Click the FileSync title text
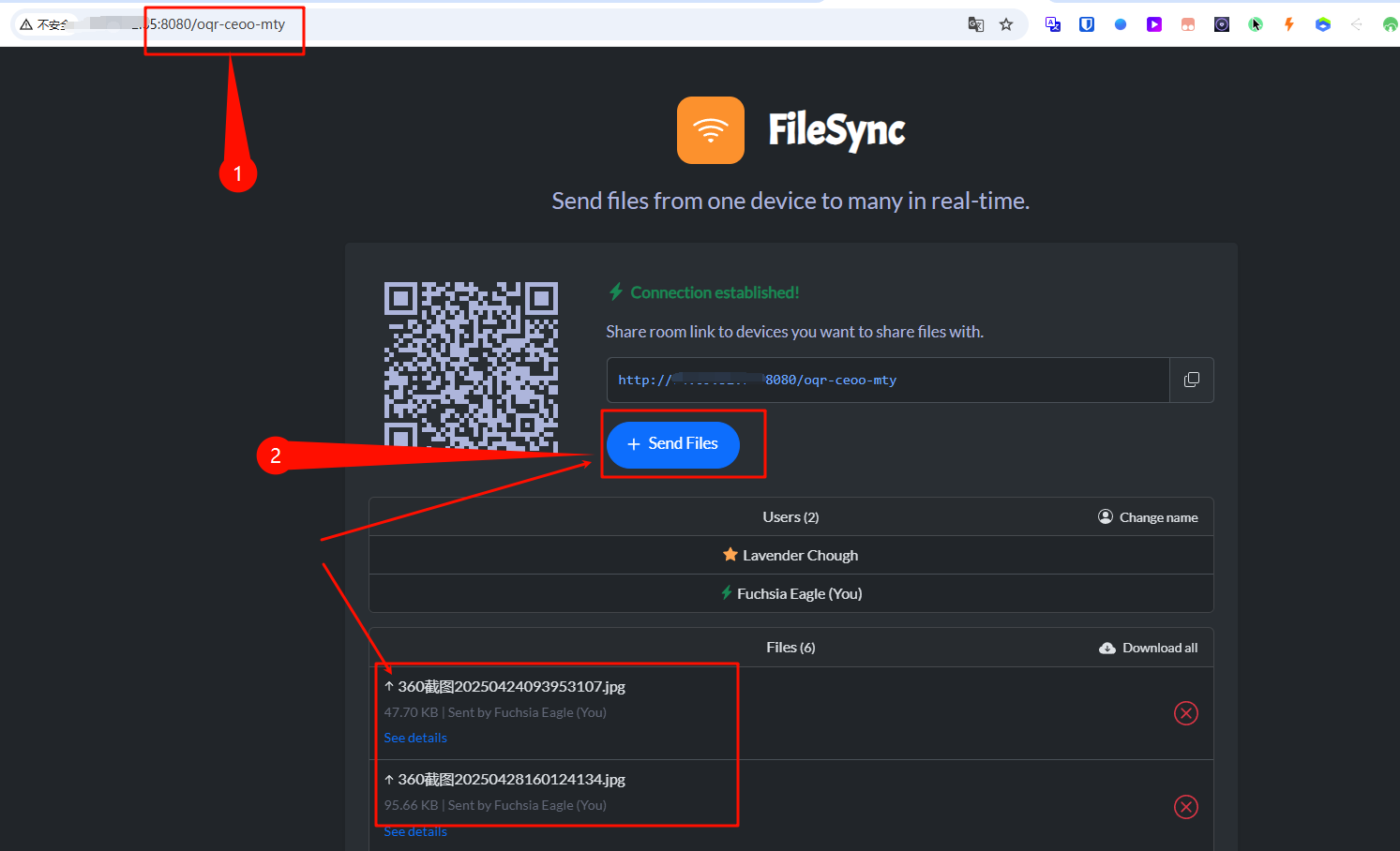 pos(836,130)
